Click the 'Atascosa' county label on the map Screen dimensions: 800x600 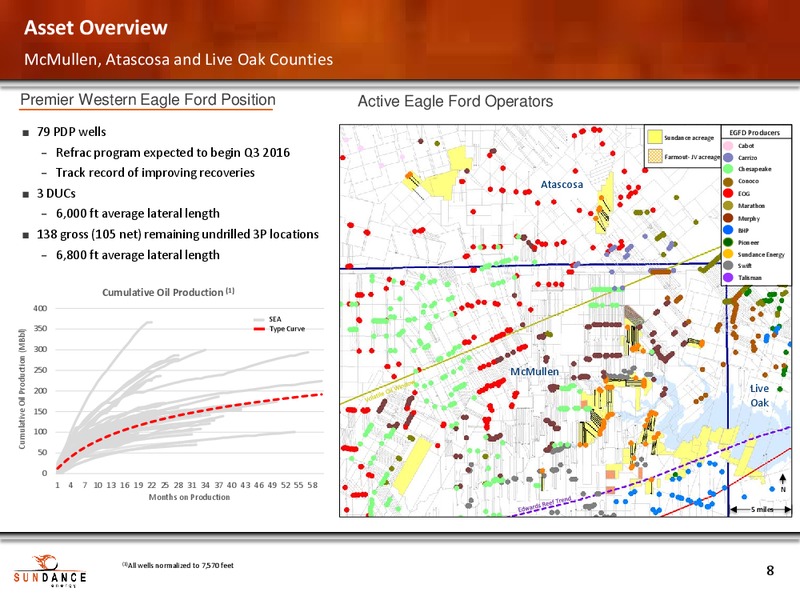562,184
